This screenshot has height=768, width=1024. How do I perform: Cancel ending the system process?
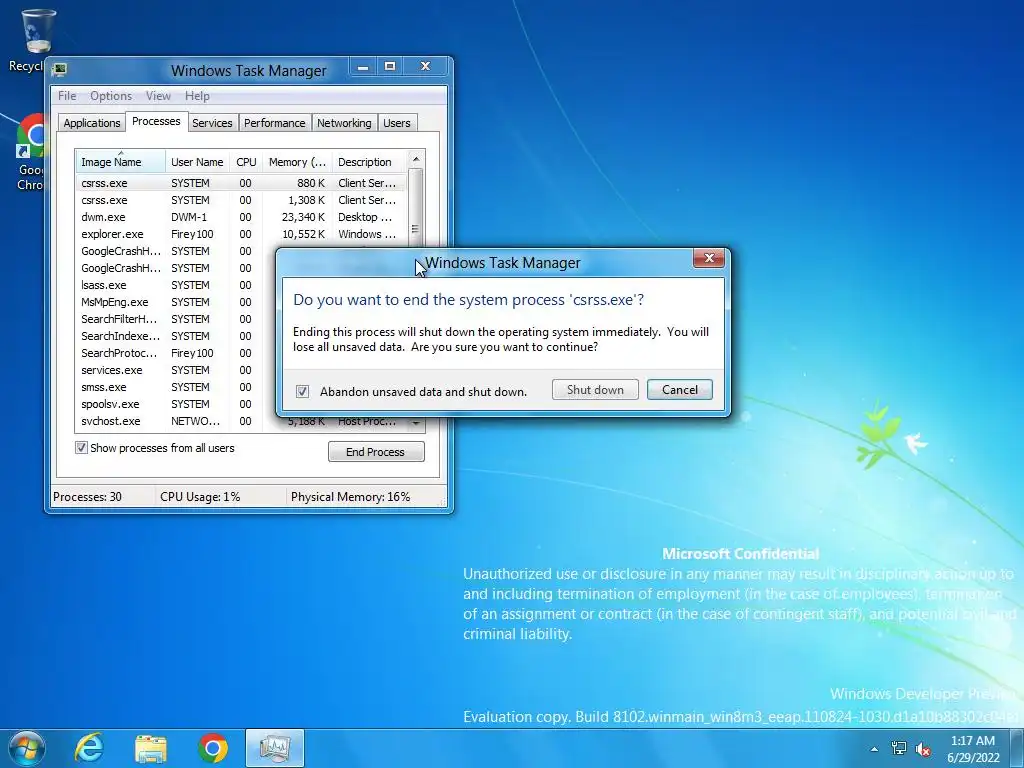point(680,390)
